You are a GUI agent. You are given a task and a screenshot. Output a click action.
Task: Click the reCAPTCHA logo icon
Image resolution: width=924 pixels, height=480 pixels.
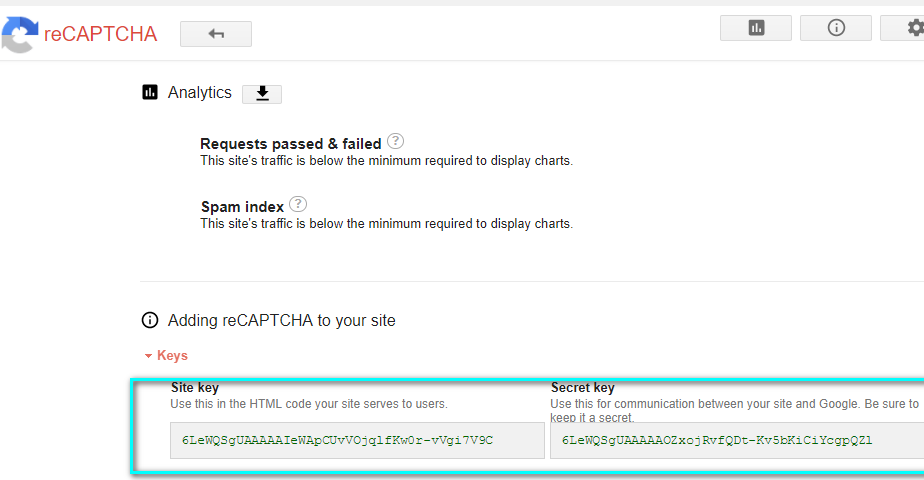point(19,34)
